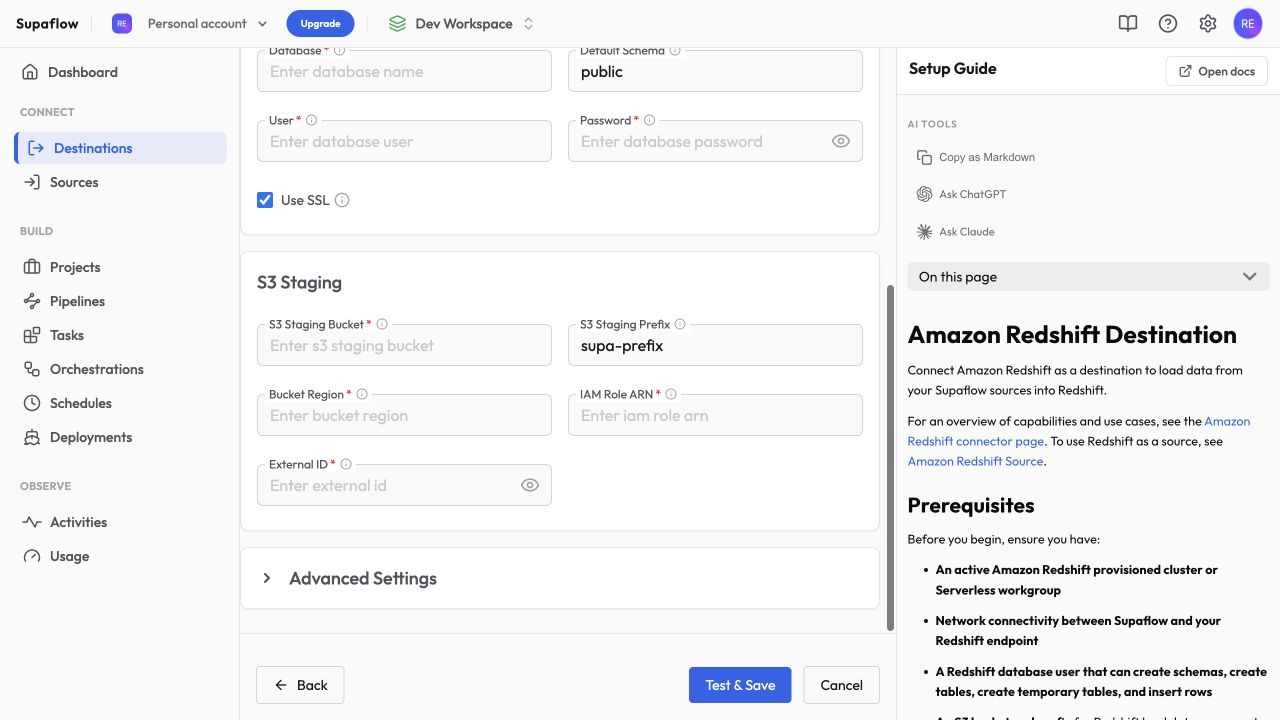Toggle the Use SSL checkbox

point(265,200)
